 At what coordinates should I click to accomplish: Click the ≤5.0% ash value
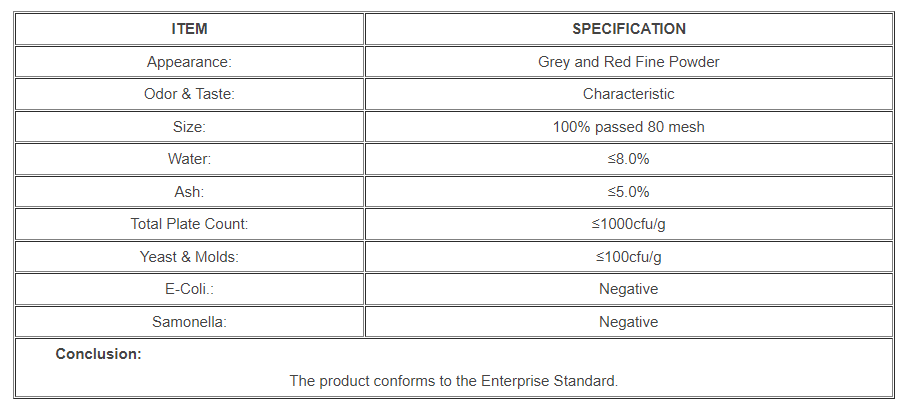pos(628,192)
